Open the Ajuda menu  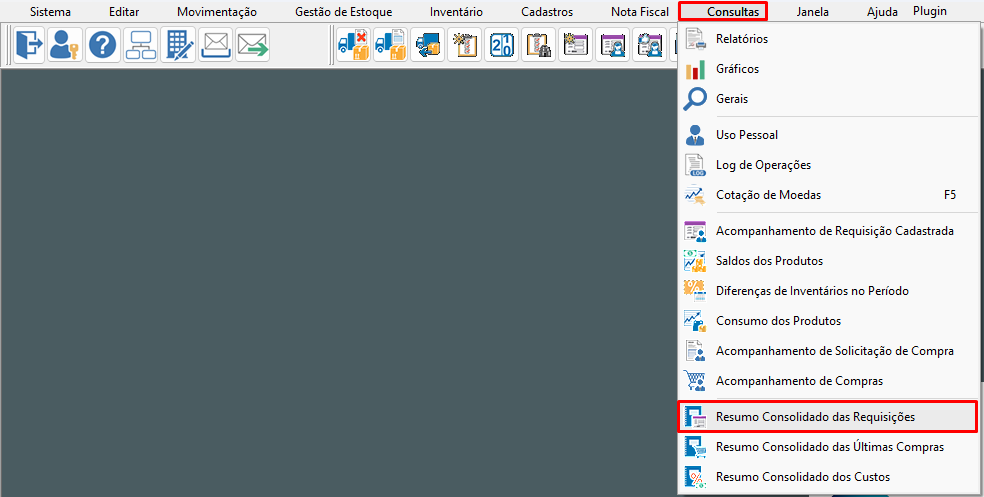click(882, 12)
